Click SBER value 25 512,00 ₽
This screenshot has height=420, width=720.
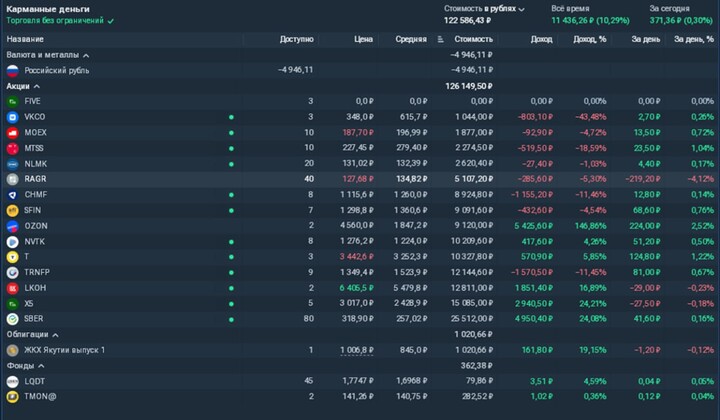[472, 319]
